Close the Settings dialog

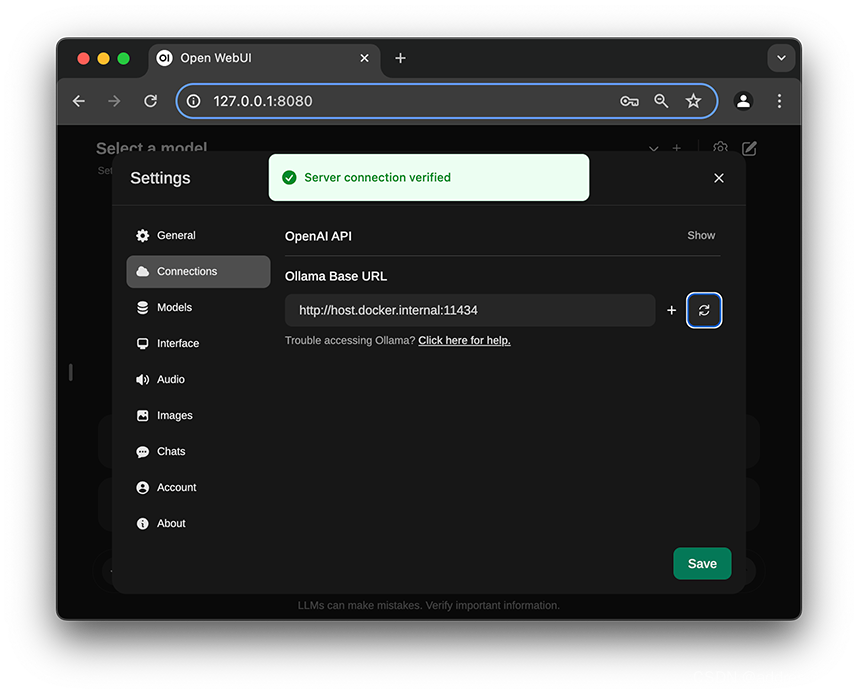[x=719, y=178]
